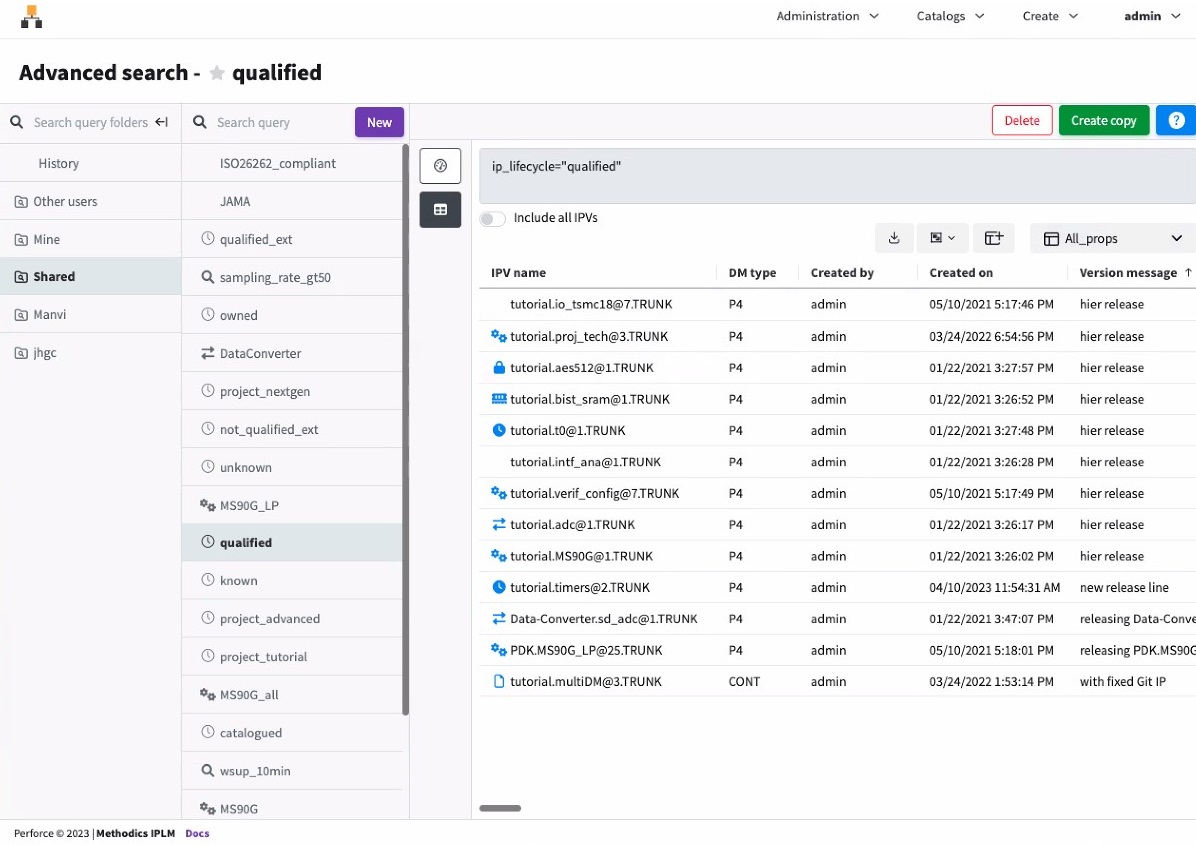Click the add column icon
The height and width of the screenshot is (845, 1196).
pyautogui.click(x=993, y=238)
